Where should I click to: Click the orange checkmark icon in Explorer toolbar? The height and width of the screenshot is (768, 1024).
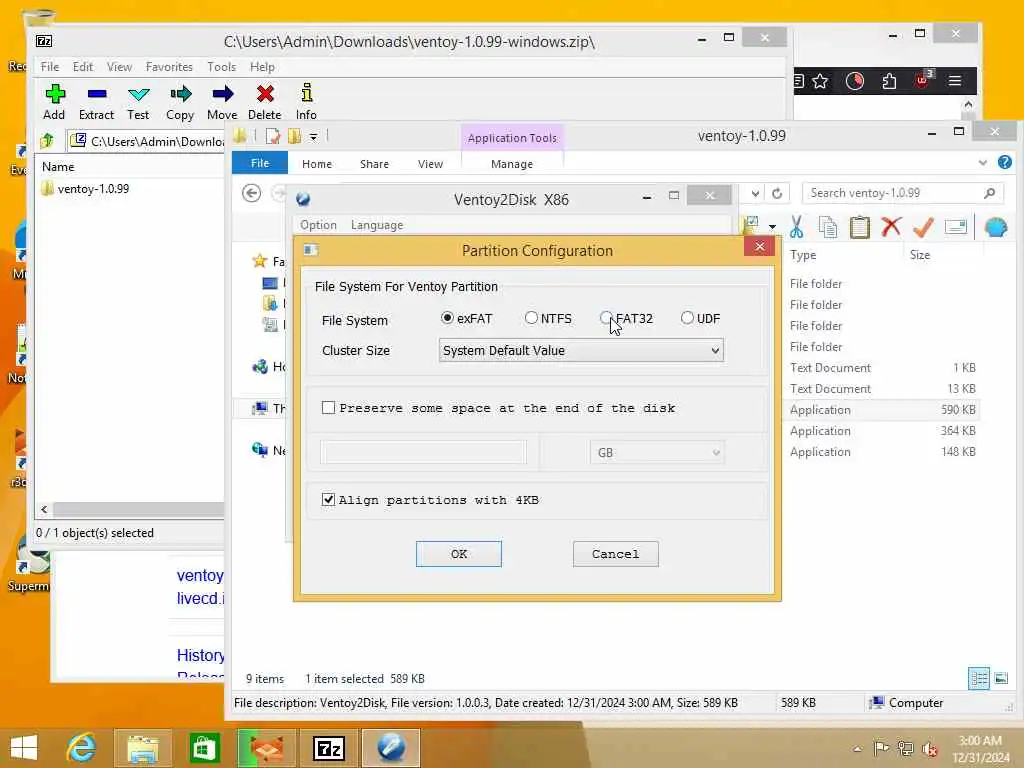coord(923,227)
